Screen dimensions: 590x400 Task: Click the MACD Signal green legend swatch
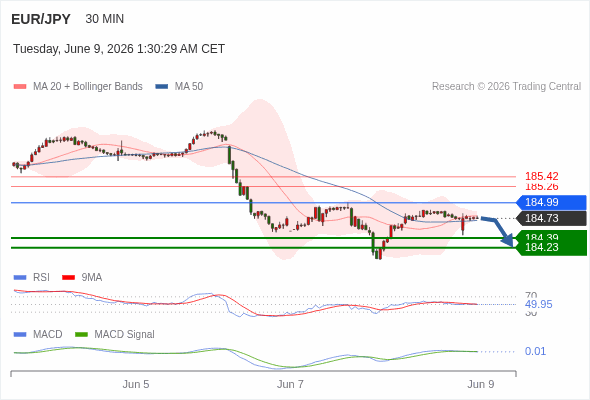81,335
